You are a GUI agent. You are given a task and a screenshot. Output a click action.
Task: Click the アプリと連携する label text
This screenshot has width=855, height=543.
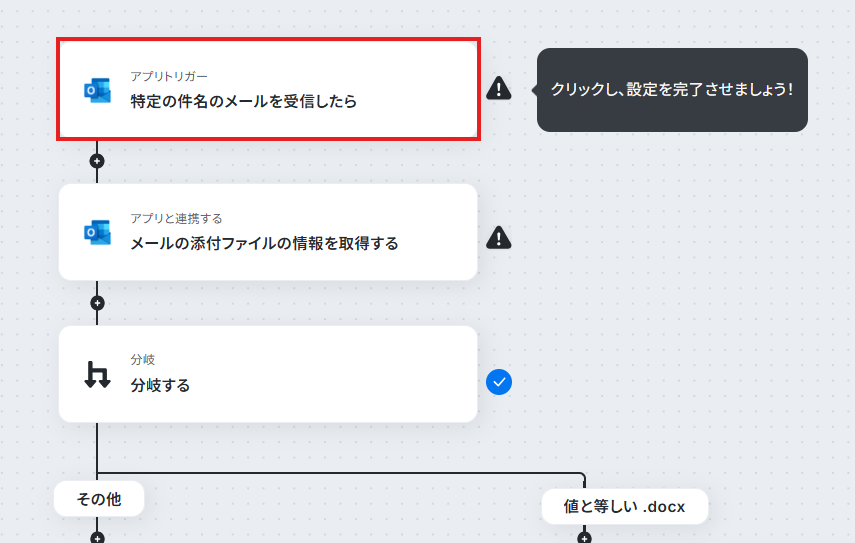pos(176,219)
